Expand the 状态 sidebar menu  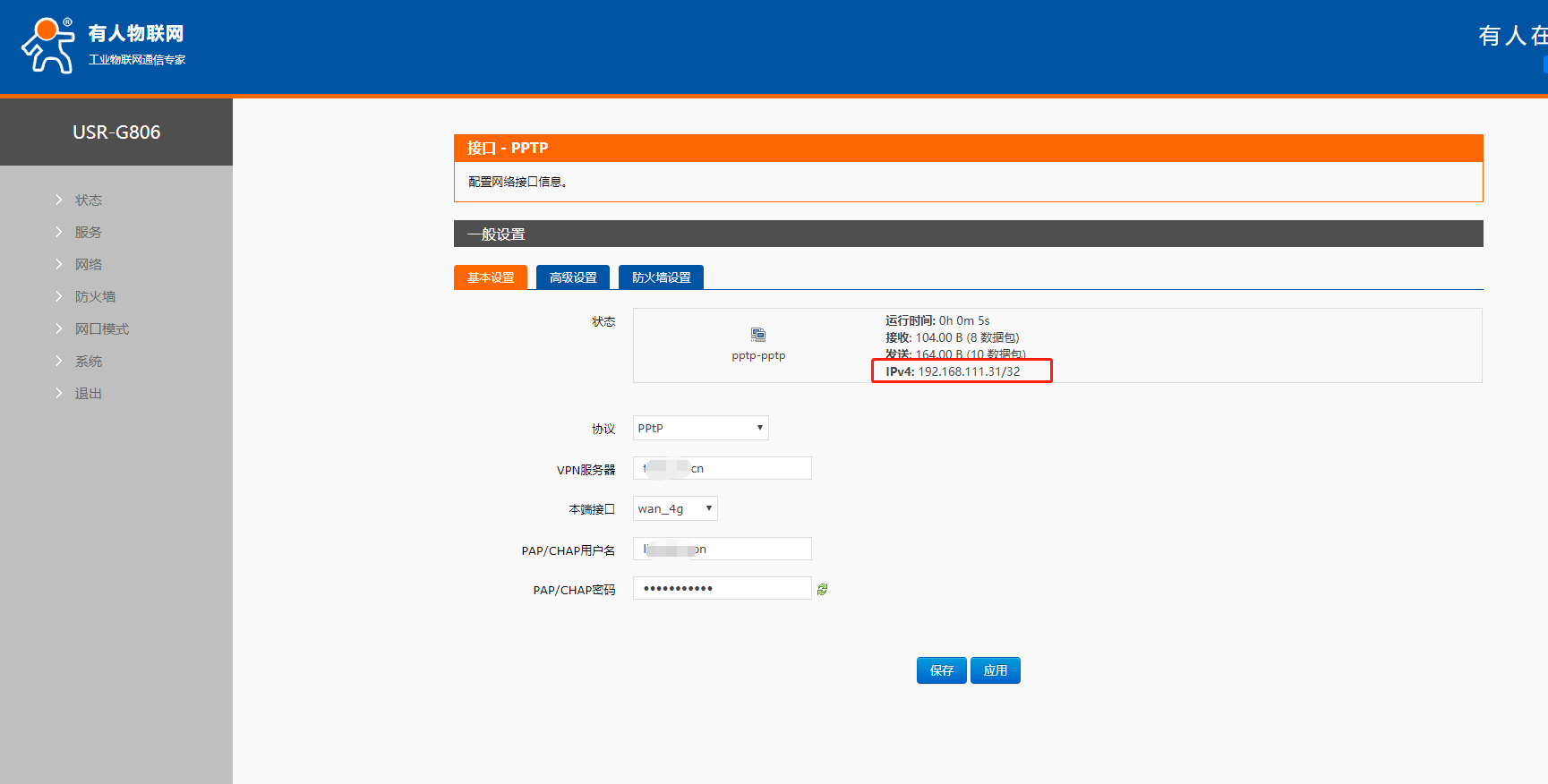tap(88, 200)
